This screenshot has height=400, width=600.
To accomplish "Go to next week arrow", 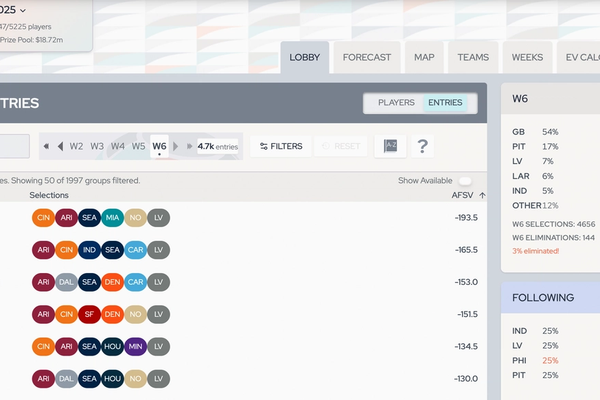I will 176,146.
